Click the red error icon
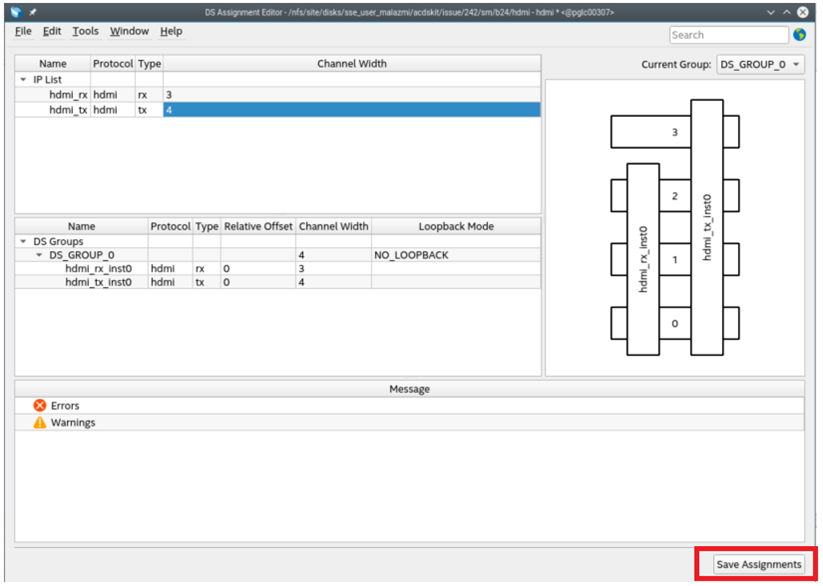823x586 pixels. pyautogui.click(x=40, y=406)
